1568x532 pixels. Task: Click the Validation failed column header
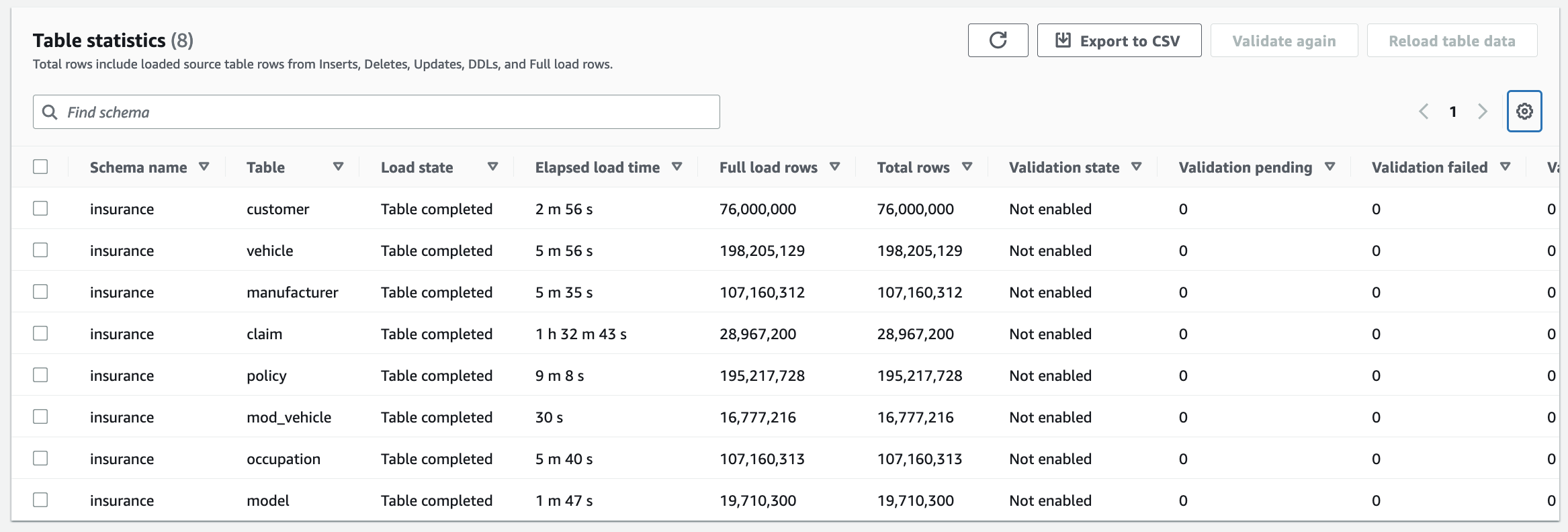click(x=1429, y=167)
